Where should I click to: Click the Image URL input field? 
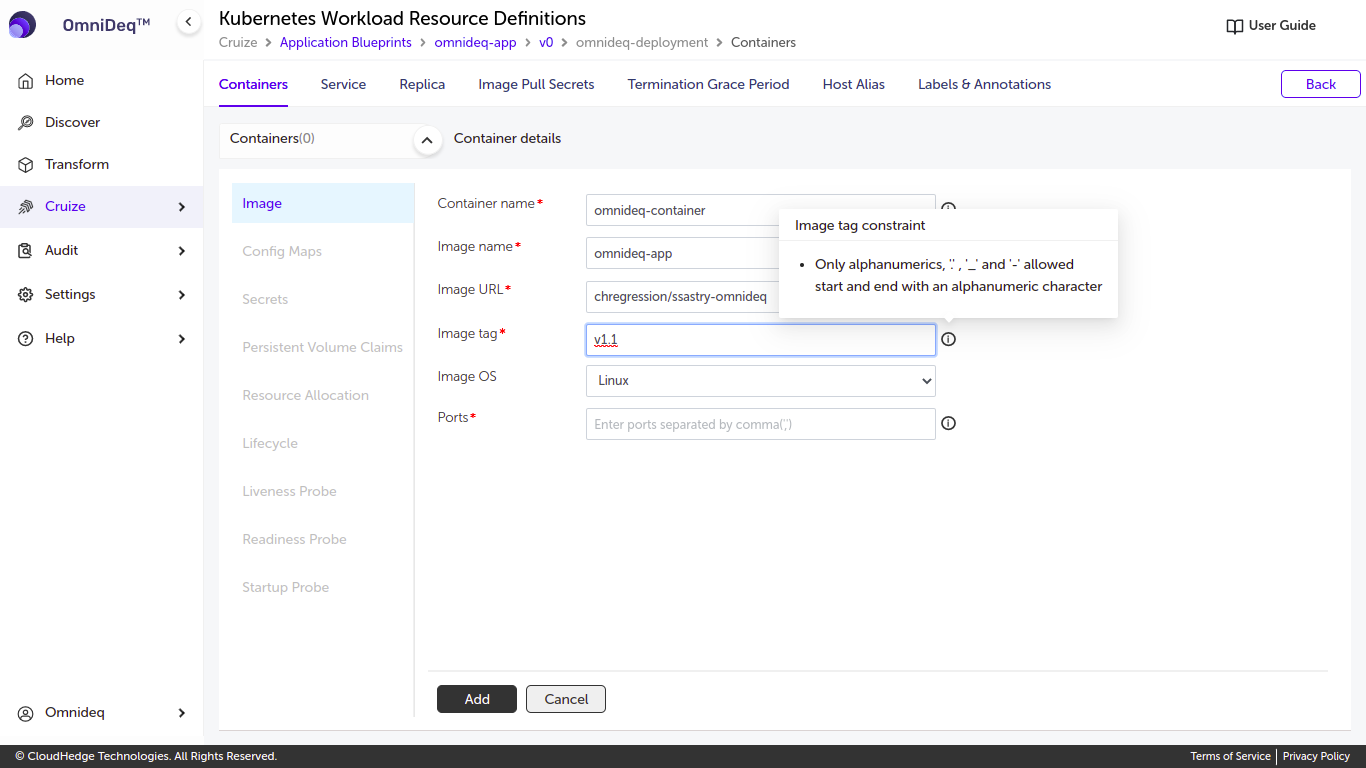(761, 297)
